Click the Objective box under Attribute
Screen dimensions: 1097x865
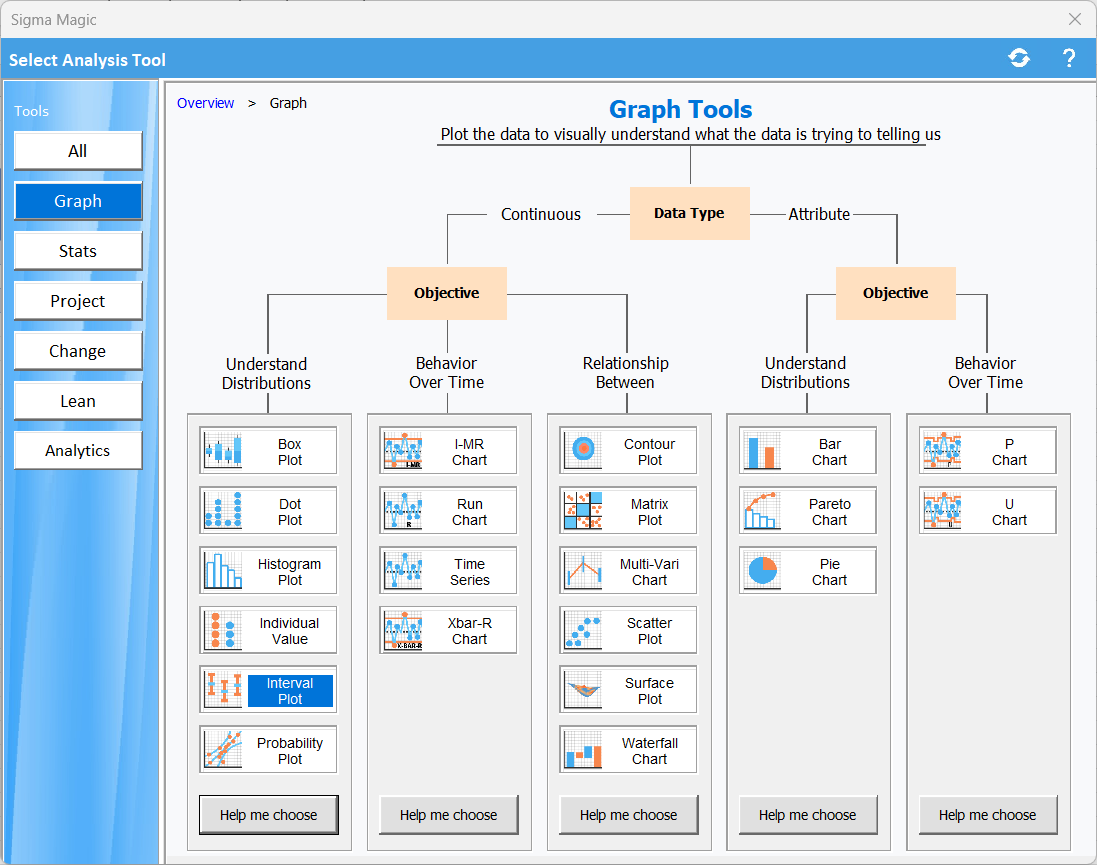pyautogui.click(x=896, y=293)
